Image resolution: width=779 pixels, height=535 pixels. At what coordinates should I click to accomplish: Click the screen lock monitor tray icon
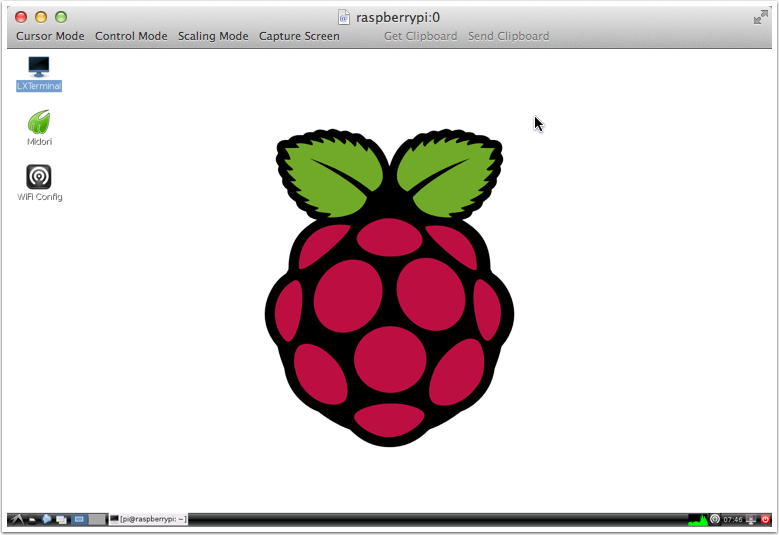tap(751, 520)
